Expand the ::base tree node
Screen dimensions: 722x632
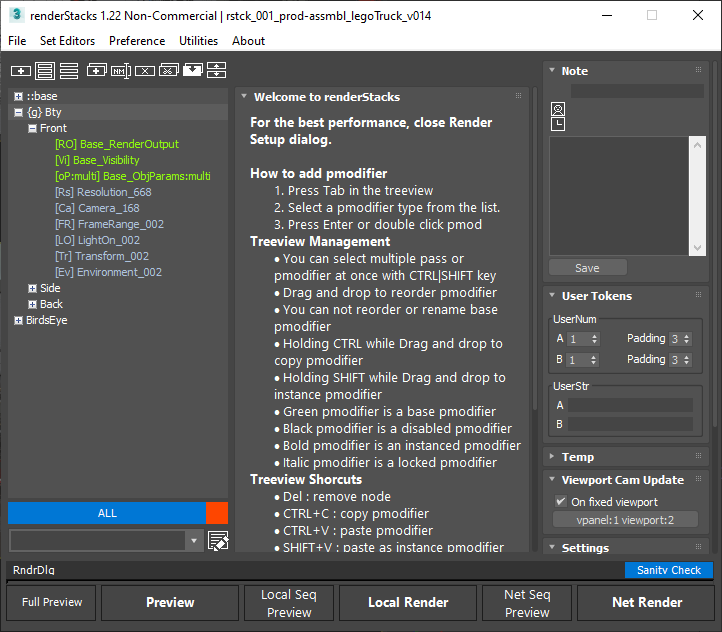pyautogui.click(x=18, y=96)
